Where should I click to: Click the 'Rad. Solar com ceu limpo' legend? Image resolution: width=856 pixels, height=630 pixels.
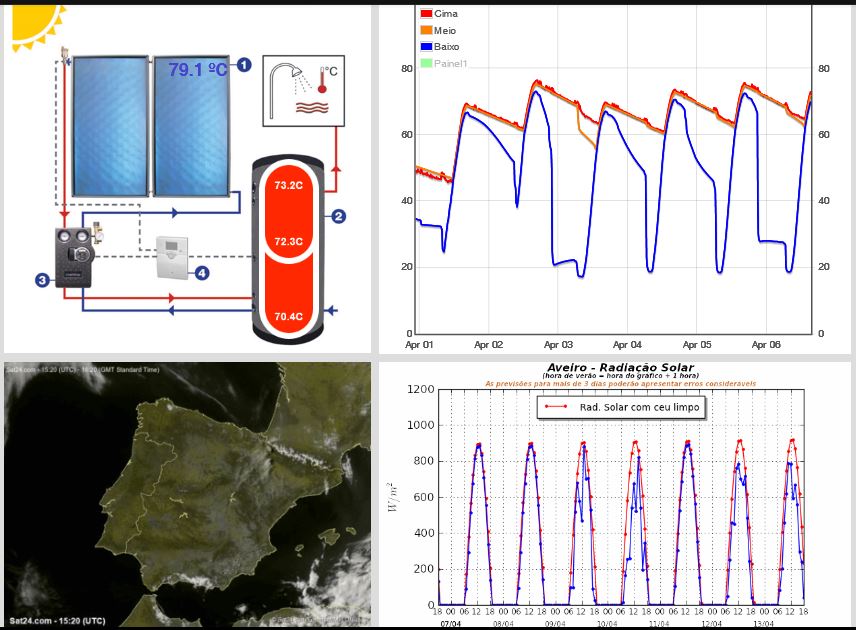click(x=622, y=407)
